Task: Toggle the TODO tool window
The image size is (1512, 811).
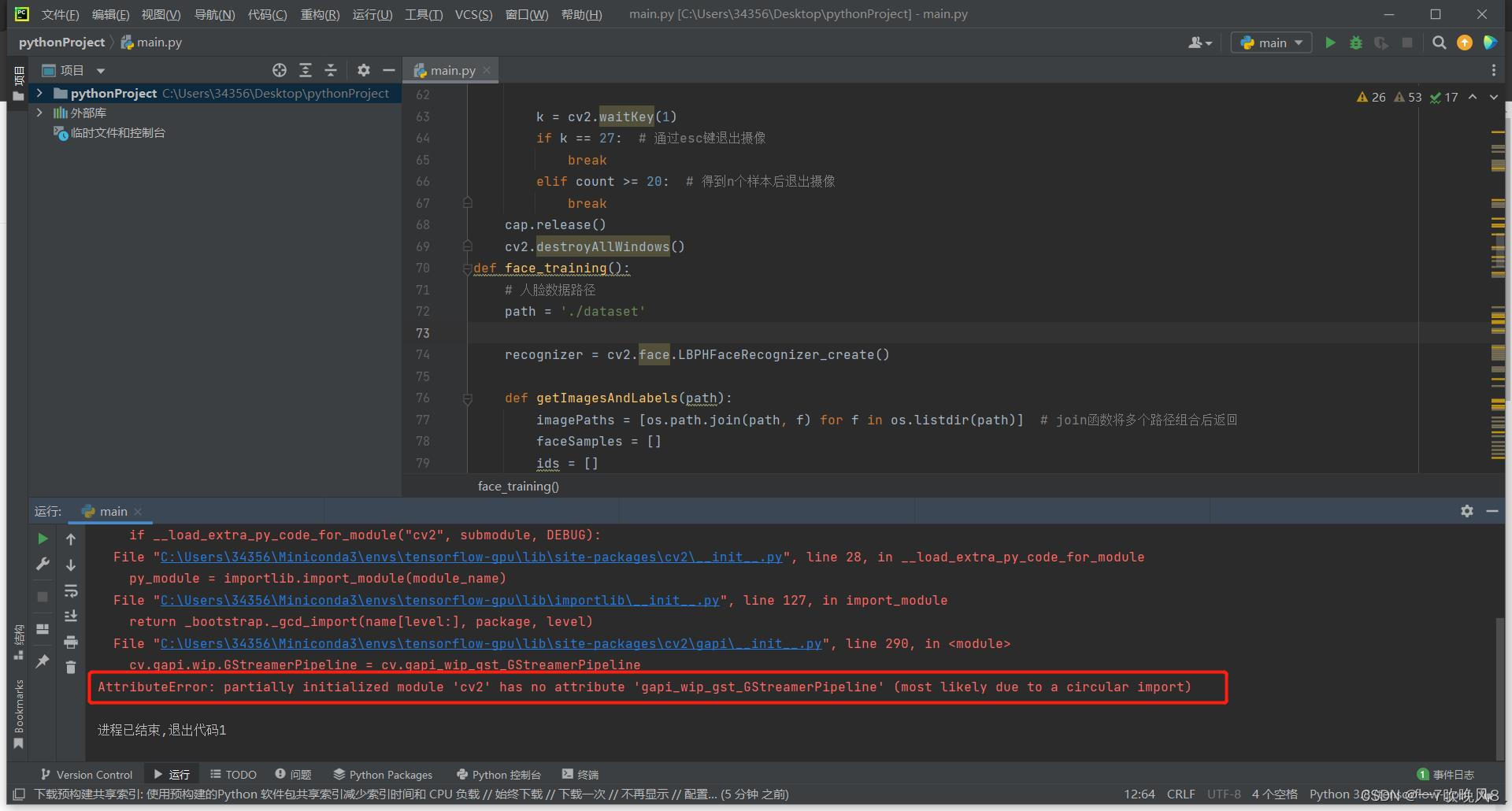Action: (x=233, y=774)
